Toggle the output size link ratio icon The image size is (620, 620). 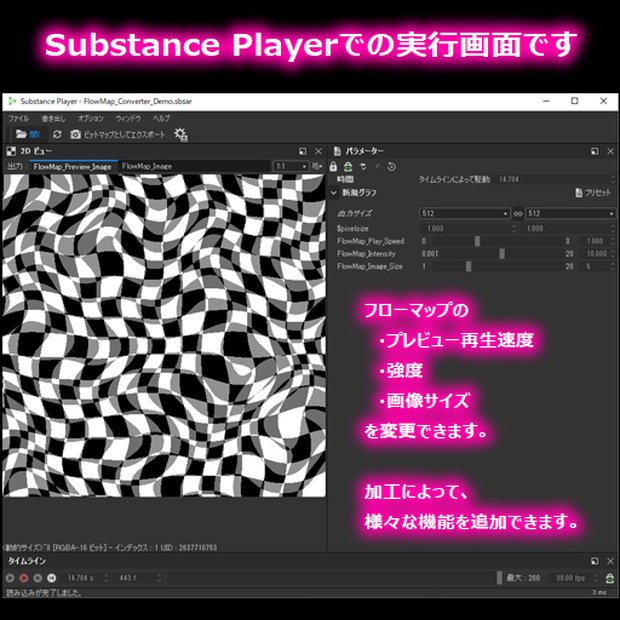pos(518,214)
